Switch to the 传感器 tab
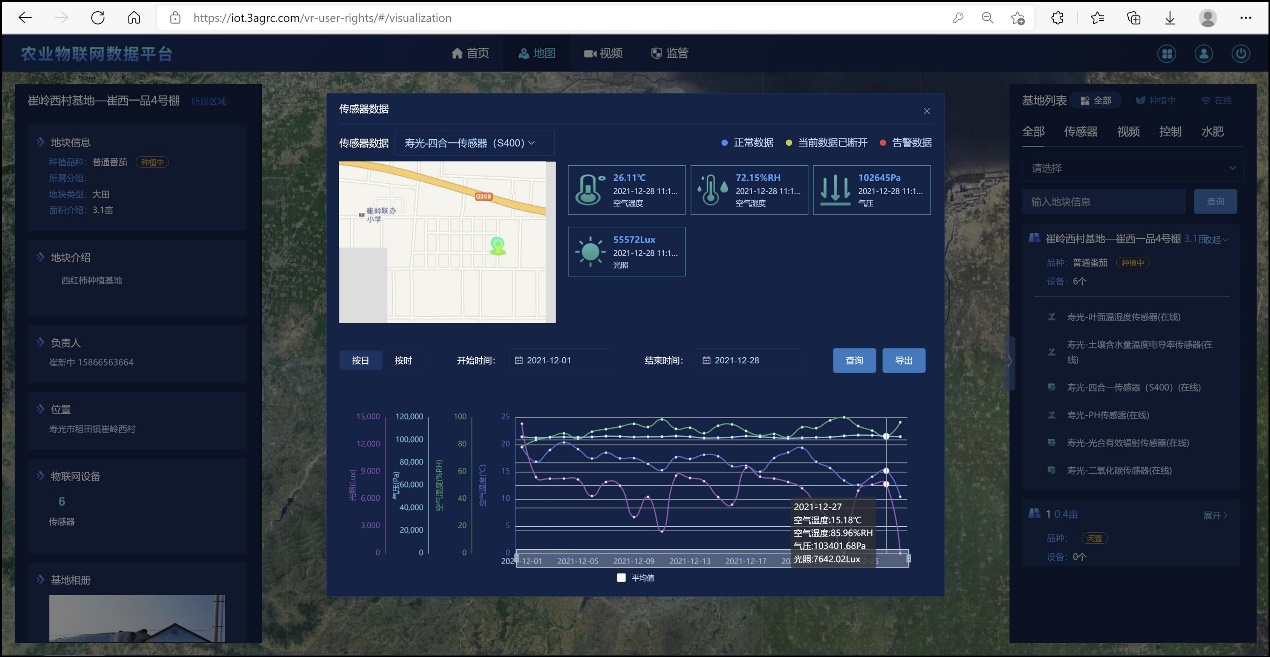 [1080, 132]
